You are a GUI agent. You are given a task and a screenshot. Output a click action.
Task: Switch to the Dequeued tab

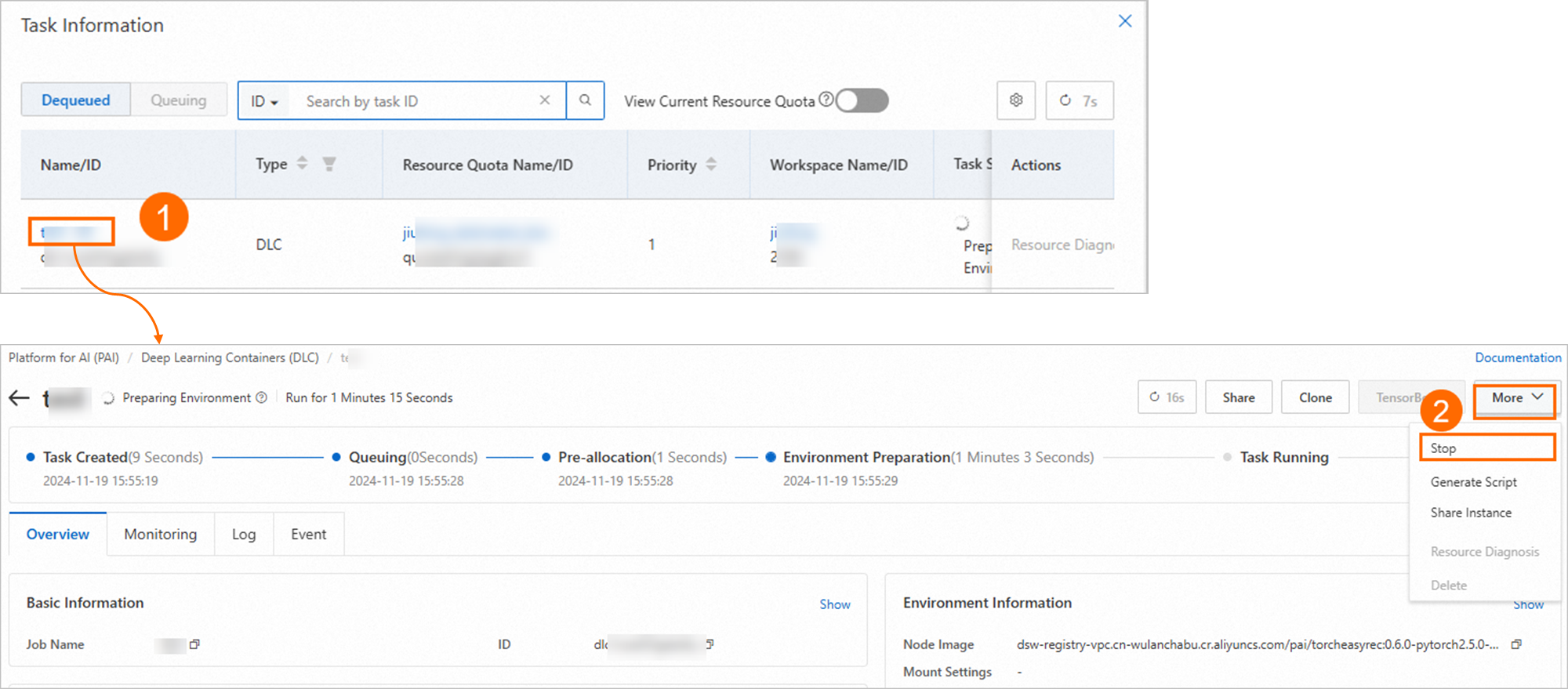(75, 100)
